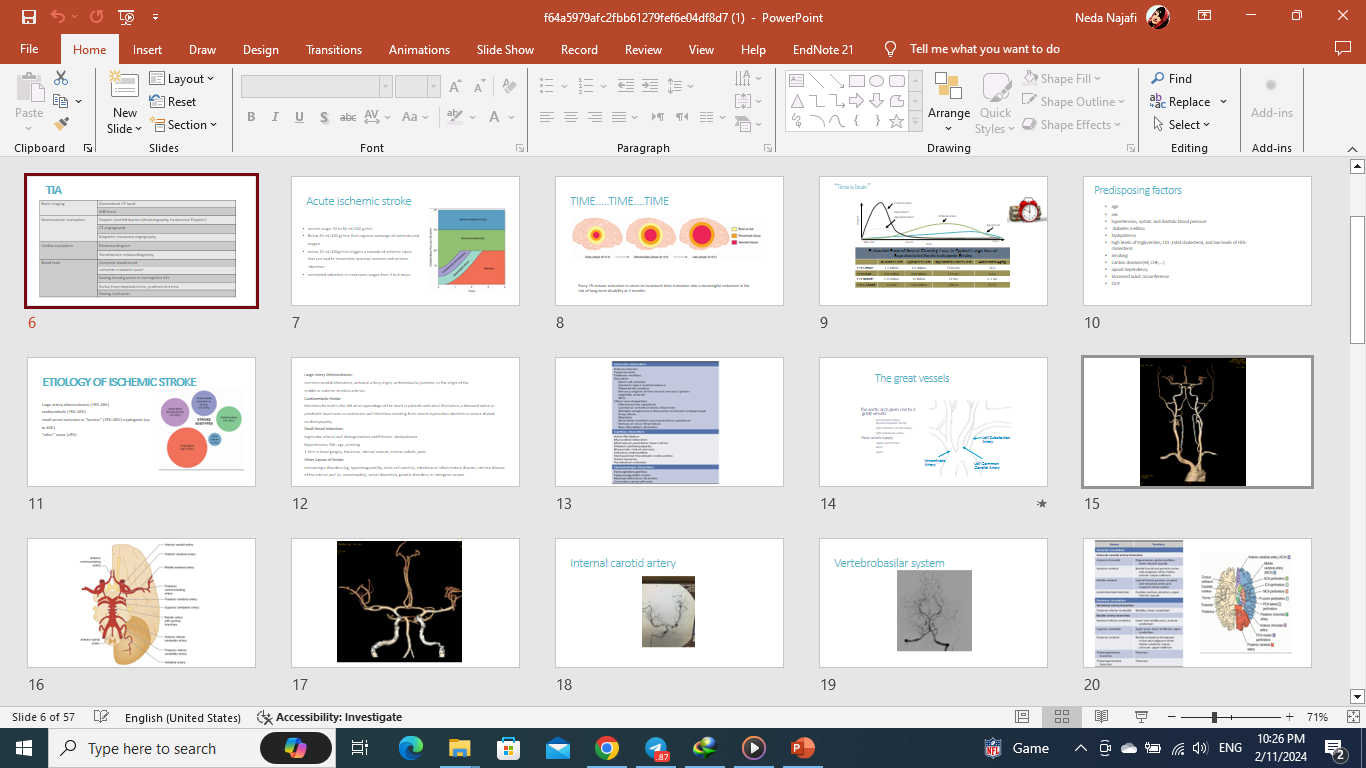This screenshot has height=768, width=1366.
Task: Launch Slide Show from status bar icon
Action: (1139, 717)
